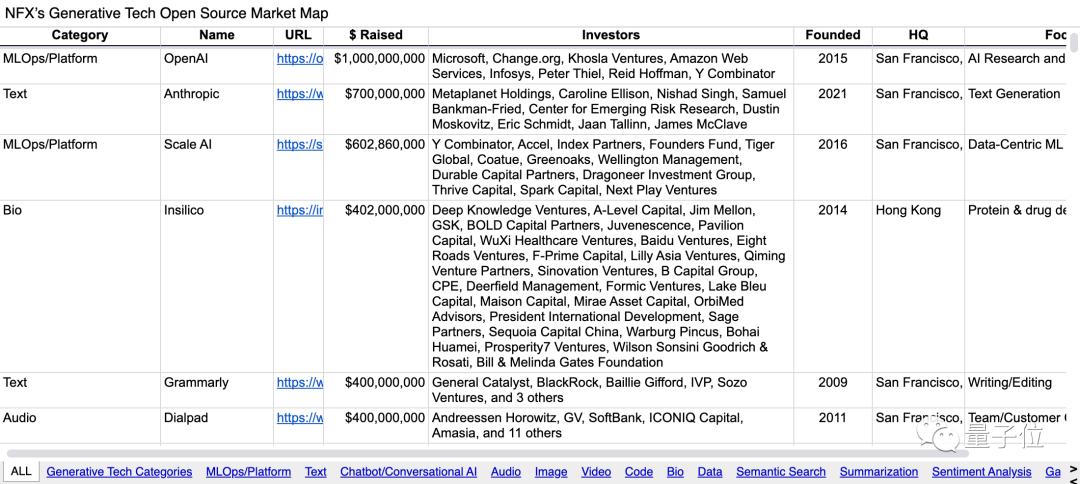Open the Sentiment Analysis sheet tab

tap(981, 471)
